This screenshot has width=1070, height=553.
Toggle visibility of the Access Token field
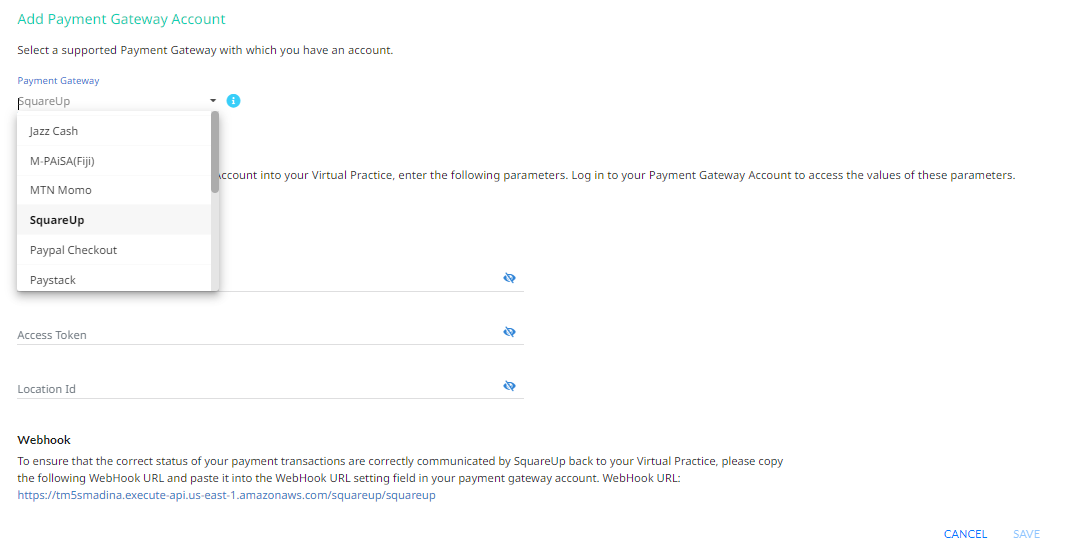[509, 332]
